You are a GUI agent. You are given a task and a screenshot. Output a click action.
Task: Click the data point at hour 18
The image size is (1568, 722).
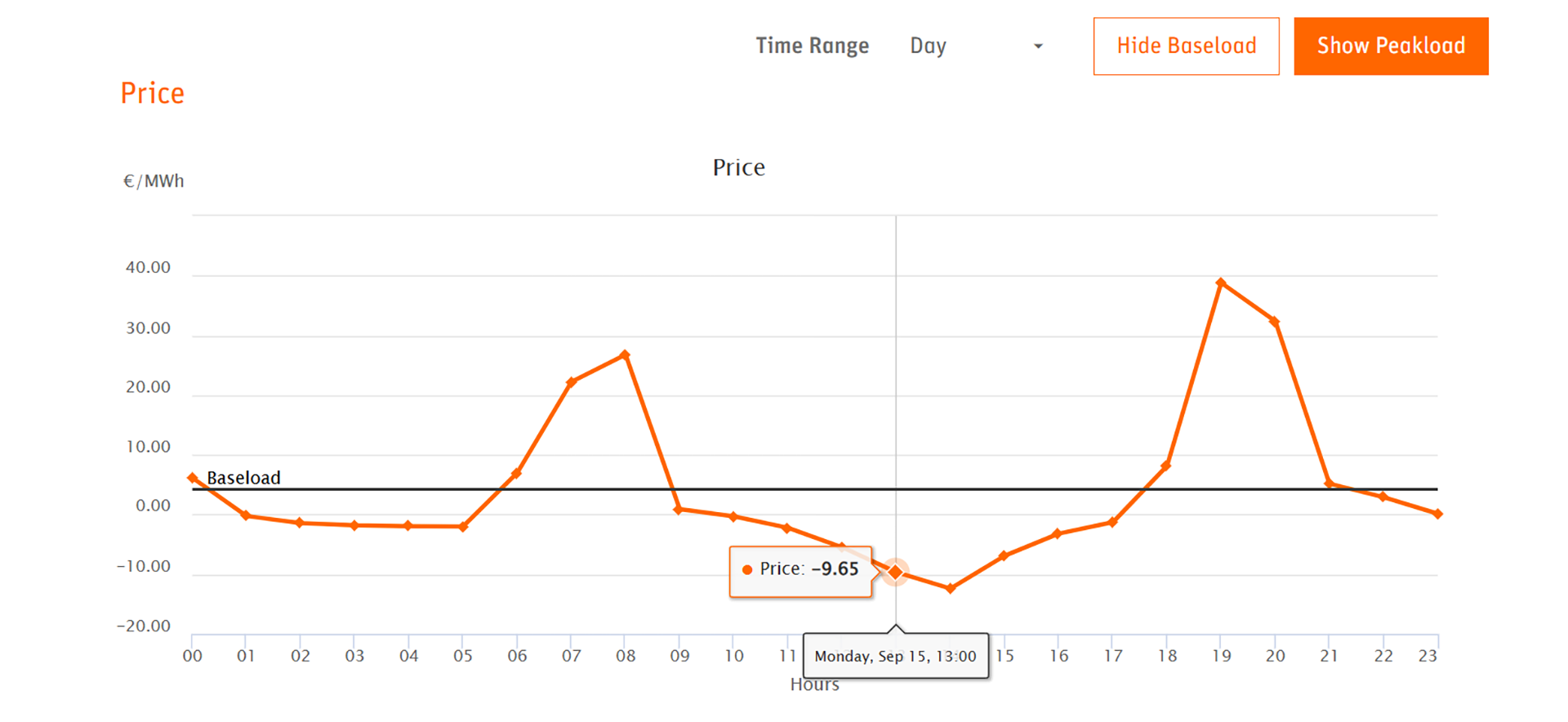[1166, 466]
